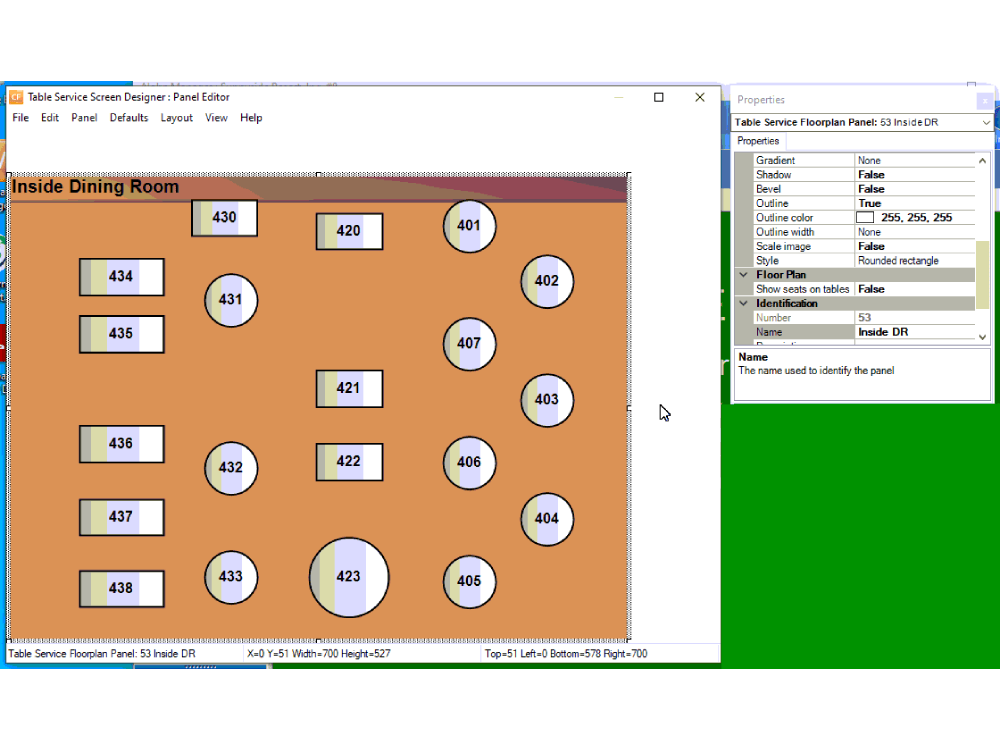The height and width of the screenshot is (750, 1000).
Task: Select round table 401
Action: pos(469,226)
